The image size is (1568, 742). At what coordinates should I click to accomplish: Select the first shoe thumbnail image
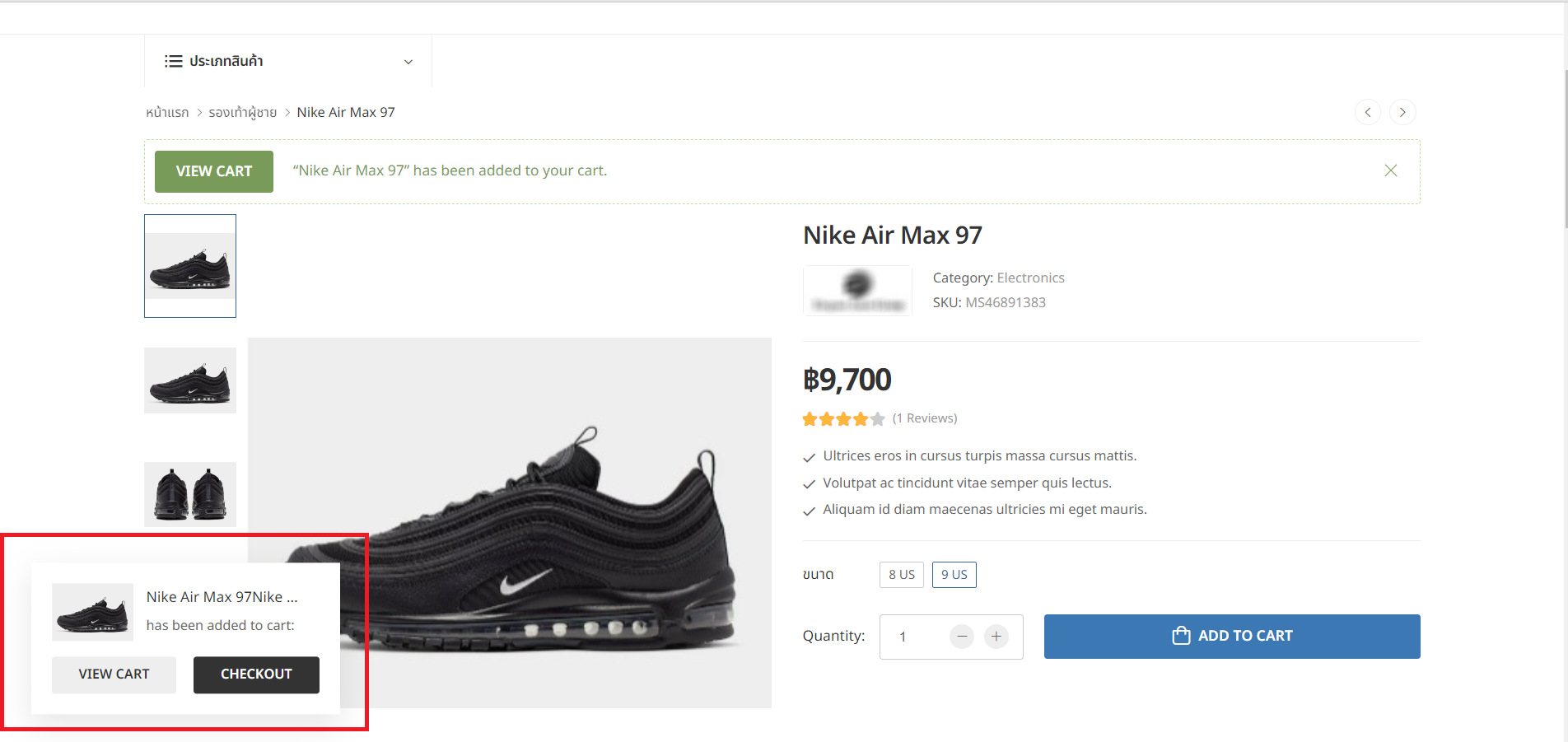190,266
